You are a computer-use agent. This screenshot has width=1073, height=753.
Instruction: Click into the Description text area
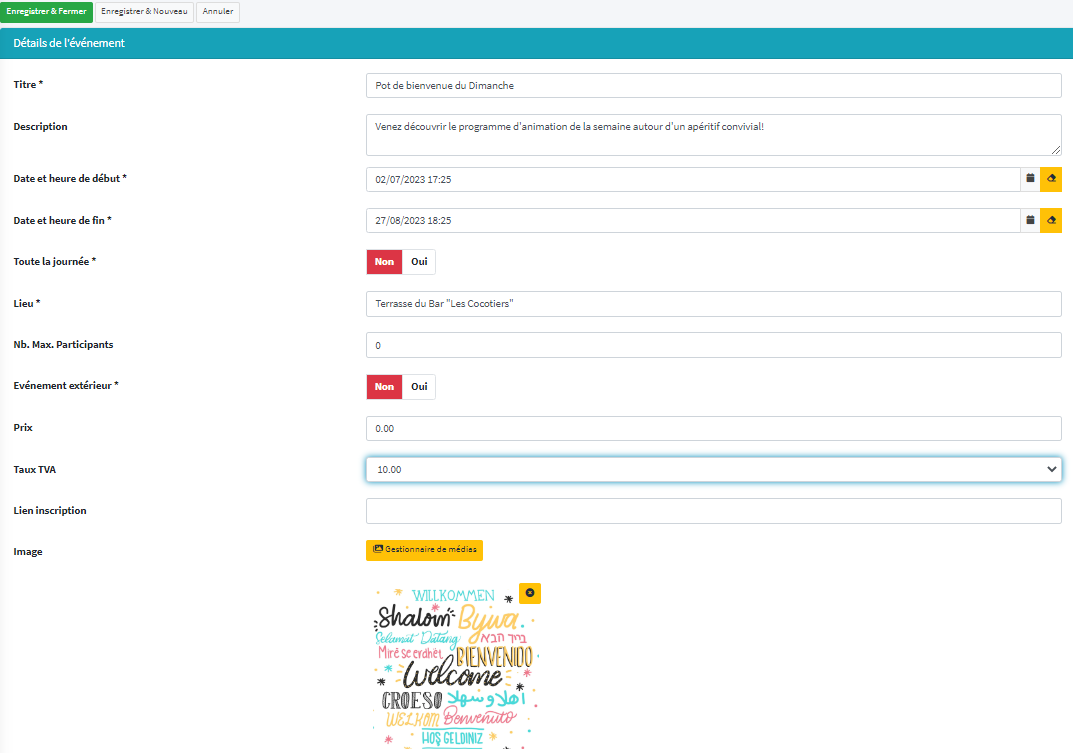[x=713, y=135]
